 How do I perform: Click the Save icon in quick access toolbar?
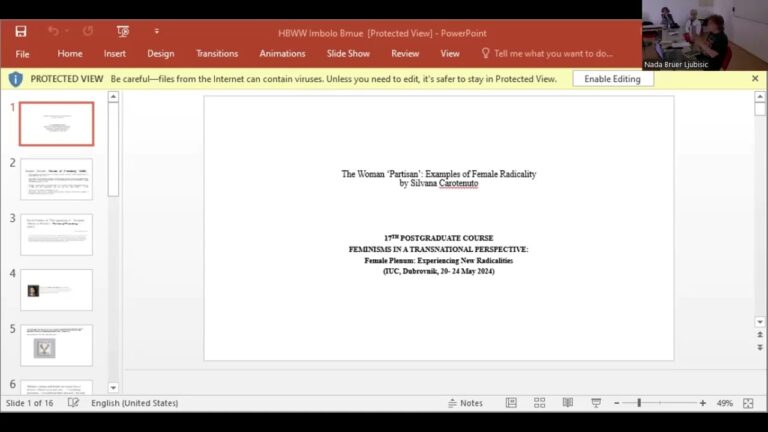[21, 31]
